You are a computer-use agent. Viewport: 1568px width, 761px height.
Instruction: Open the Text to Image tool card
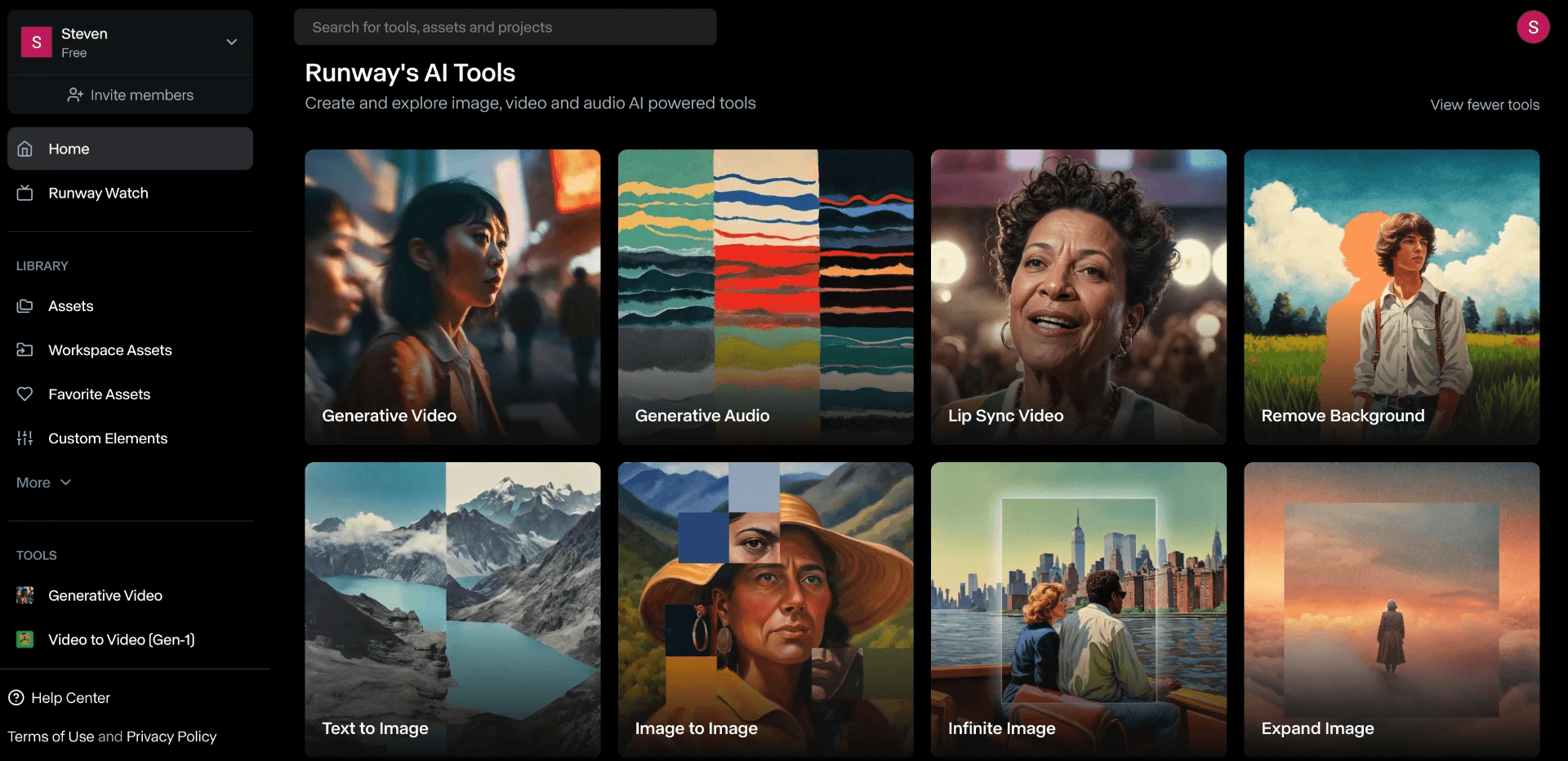(x=452, y=610)
